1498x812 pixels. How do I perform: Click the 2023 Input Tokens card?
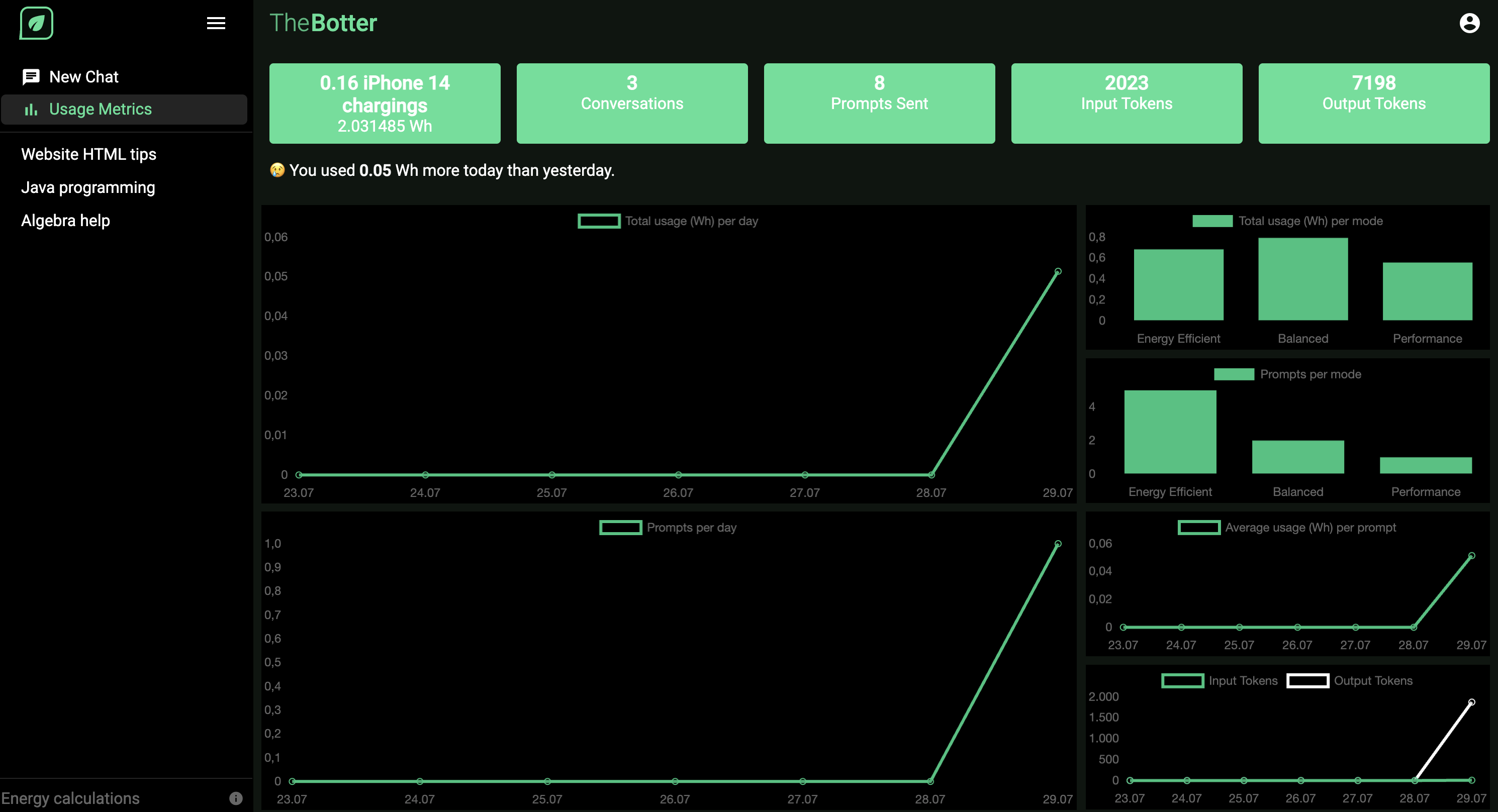[1127, 104]
